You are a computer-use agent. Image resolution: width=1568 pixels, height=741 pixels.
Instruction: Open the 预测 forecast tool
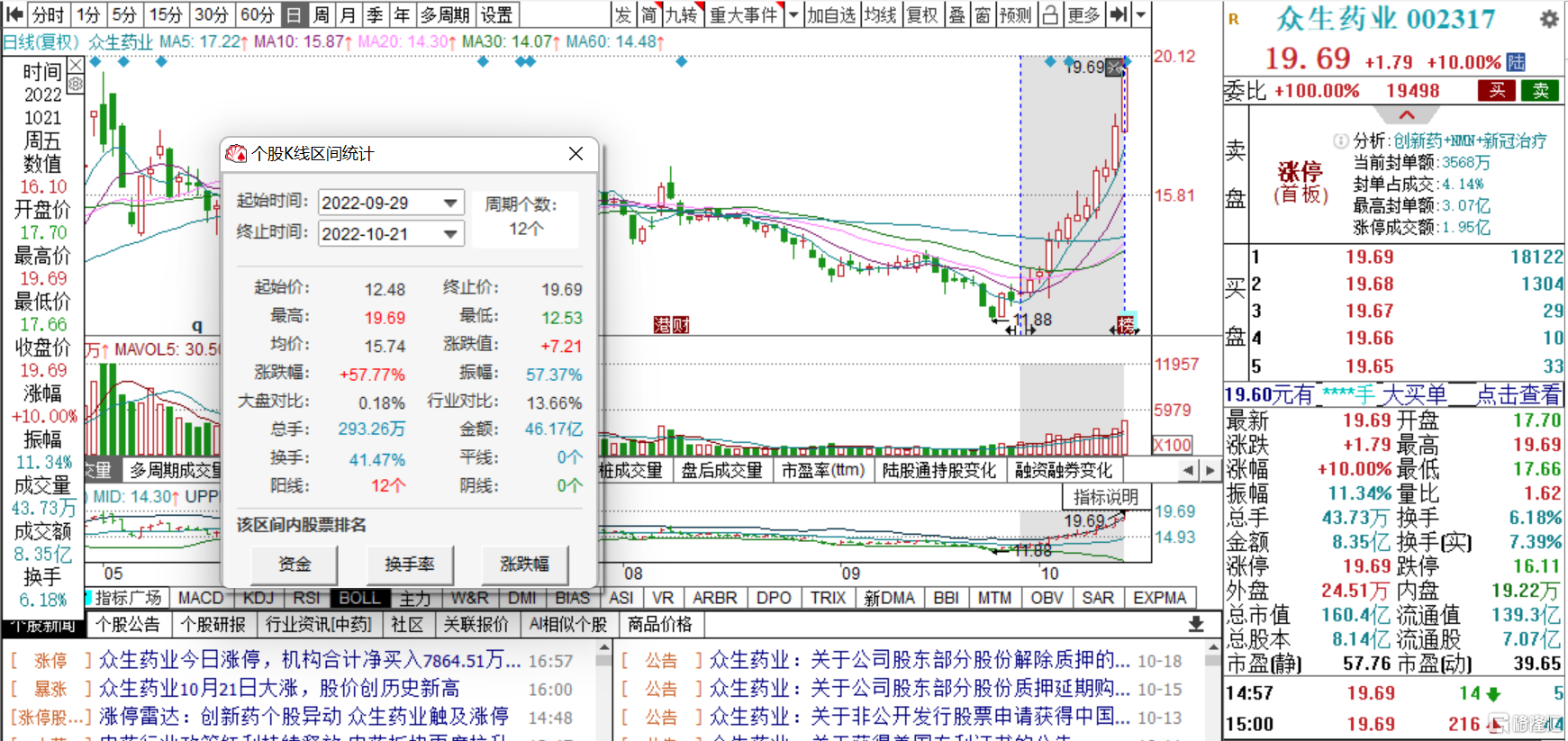point(1016,14)
